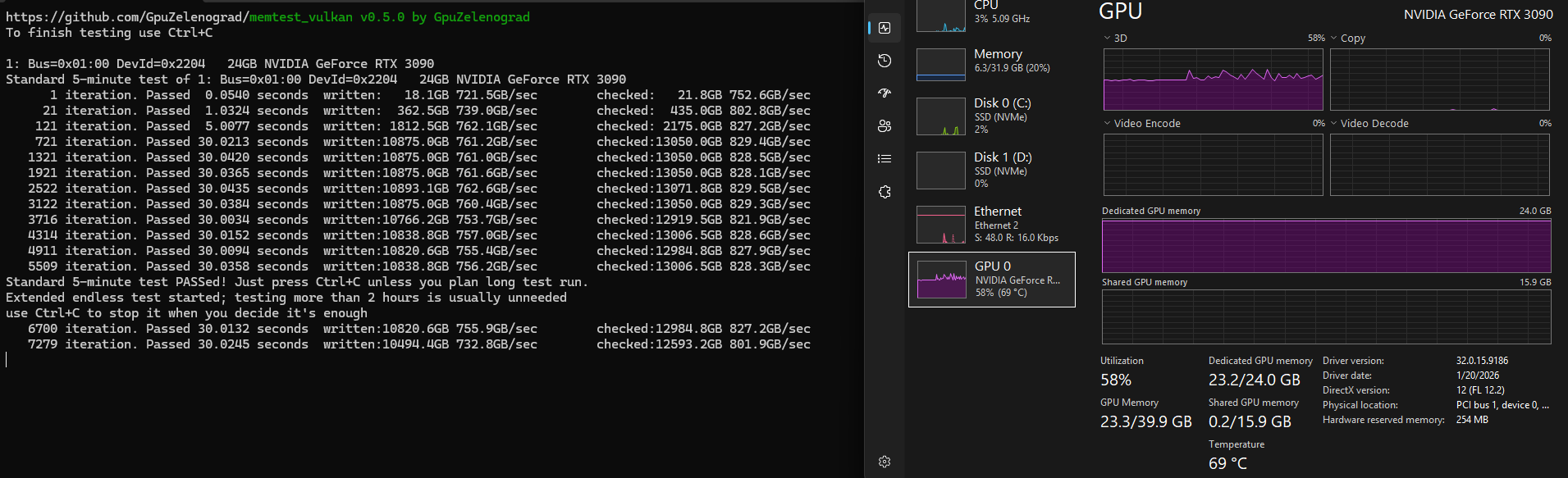Viewport: 1568px width, 478px height.
Task: Click 'To finish testing use Ctrl+C' line
Action: pyautogui.click(x=109, y=33)
